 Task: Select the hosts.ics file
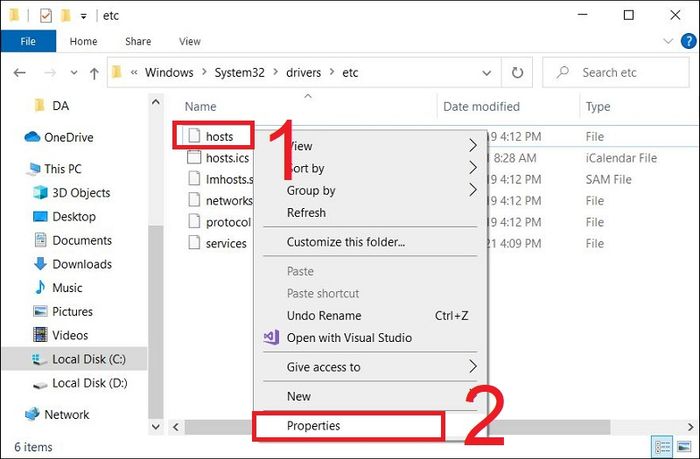(x=227, y=158)
